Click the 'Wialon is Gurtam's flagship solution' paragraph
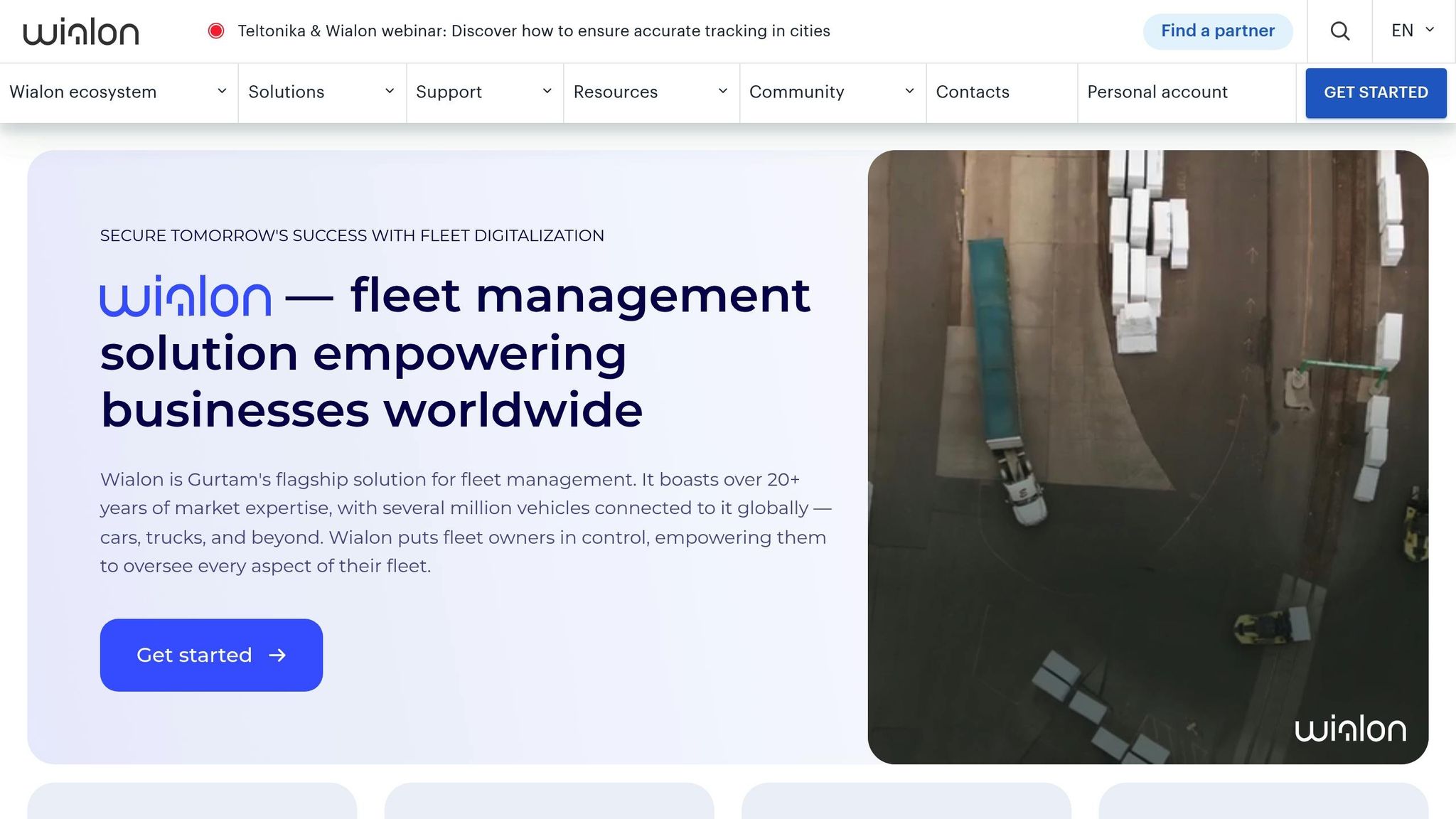 (x=466, y=523)
